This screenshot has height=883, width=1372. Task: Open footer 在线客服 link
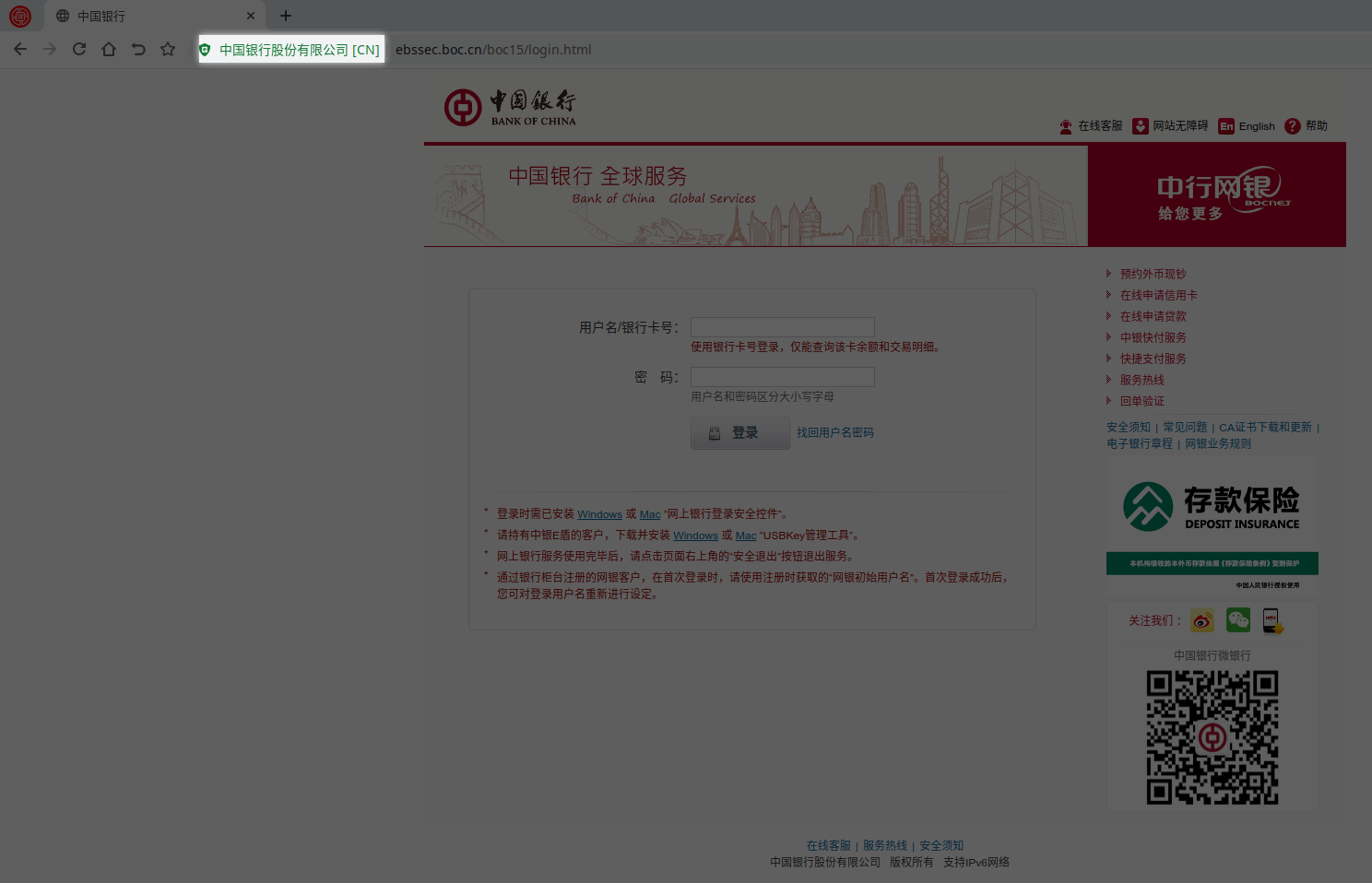(829, 845)
